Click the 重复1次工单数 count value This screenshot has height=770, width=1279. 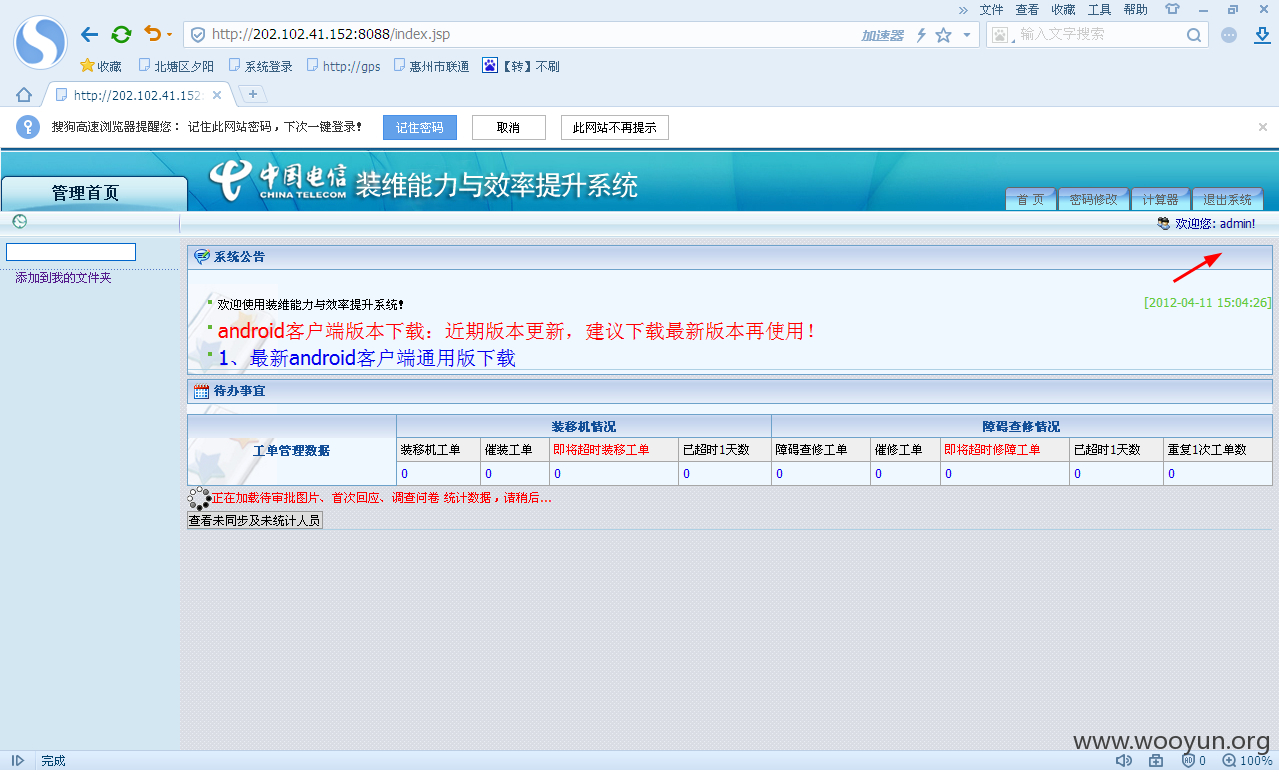pyautogui.click(x=1171, y=474)
